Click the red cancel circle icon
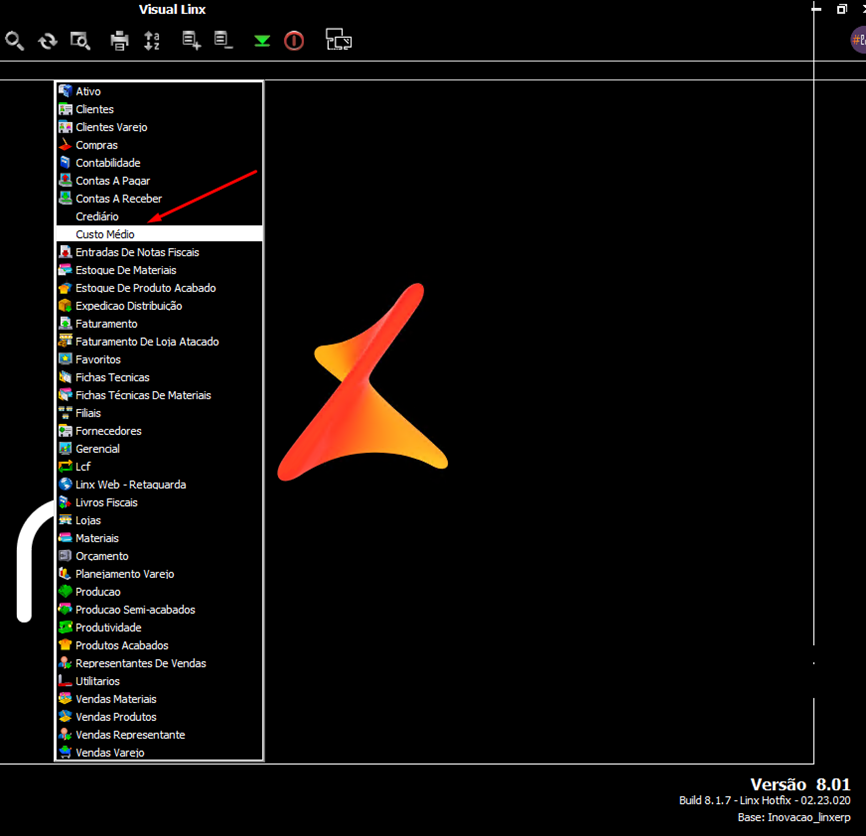Viewport: 866px width, 836px height. (x=294, y=41)
